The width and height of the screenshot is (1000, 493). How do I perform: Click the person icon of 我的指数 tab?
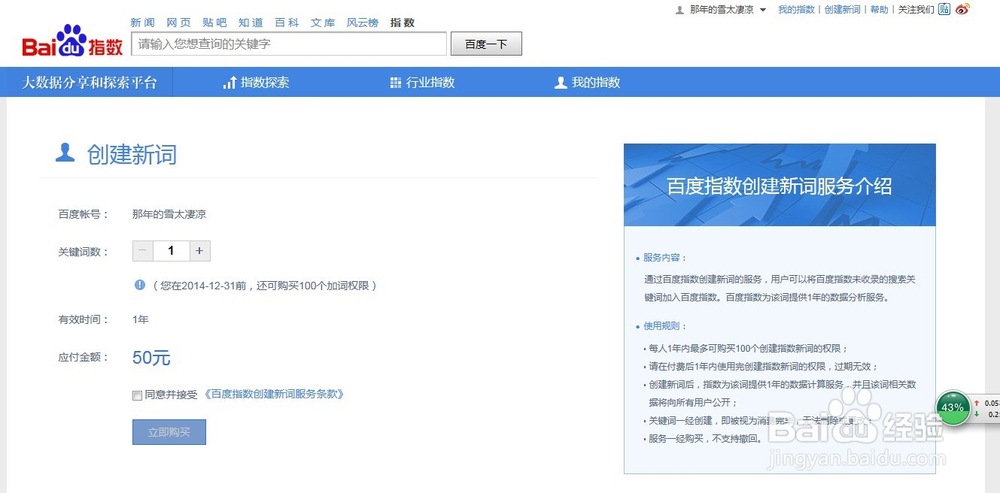(561, 82)
